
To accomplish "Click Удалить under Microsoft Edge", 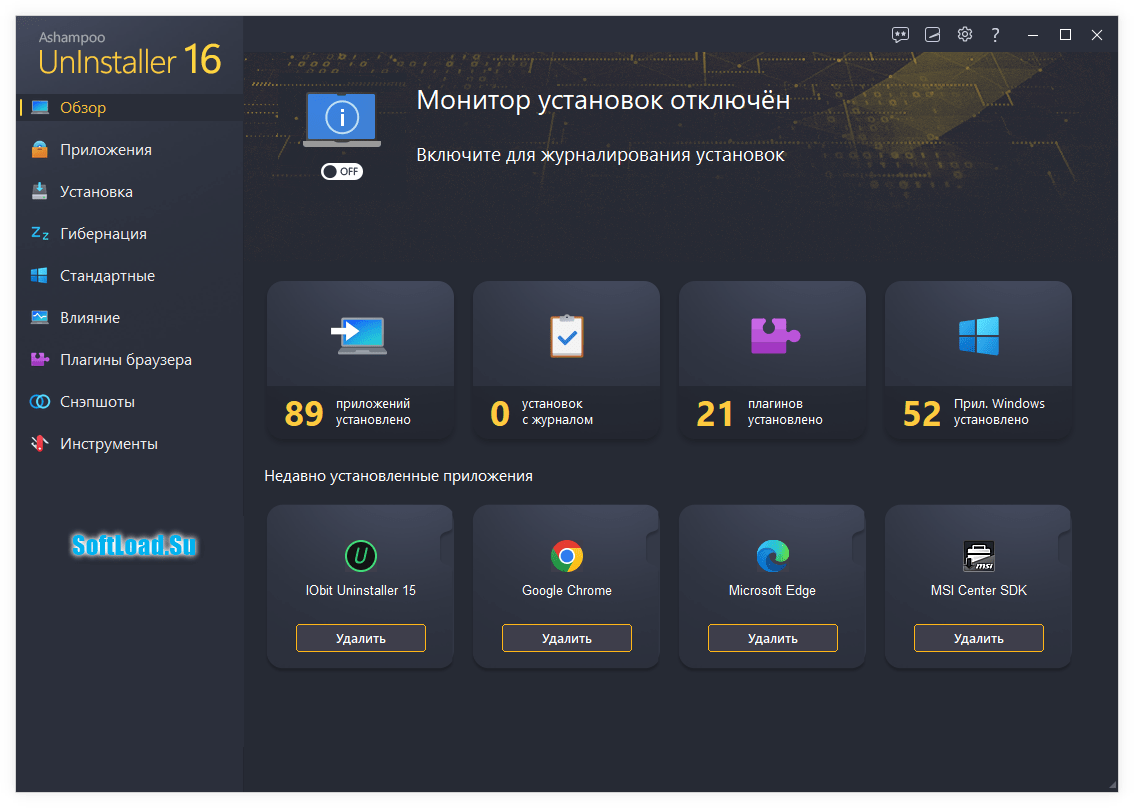I will [772, 638].
